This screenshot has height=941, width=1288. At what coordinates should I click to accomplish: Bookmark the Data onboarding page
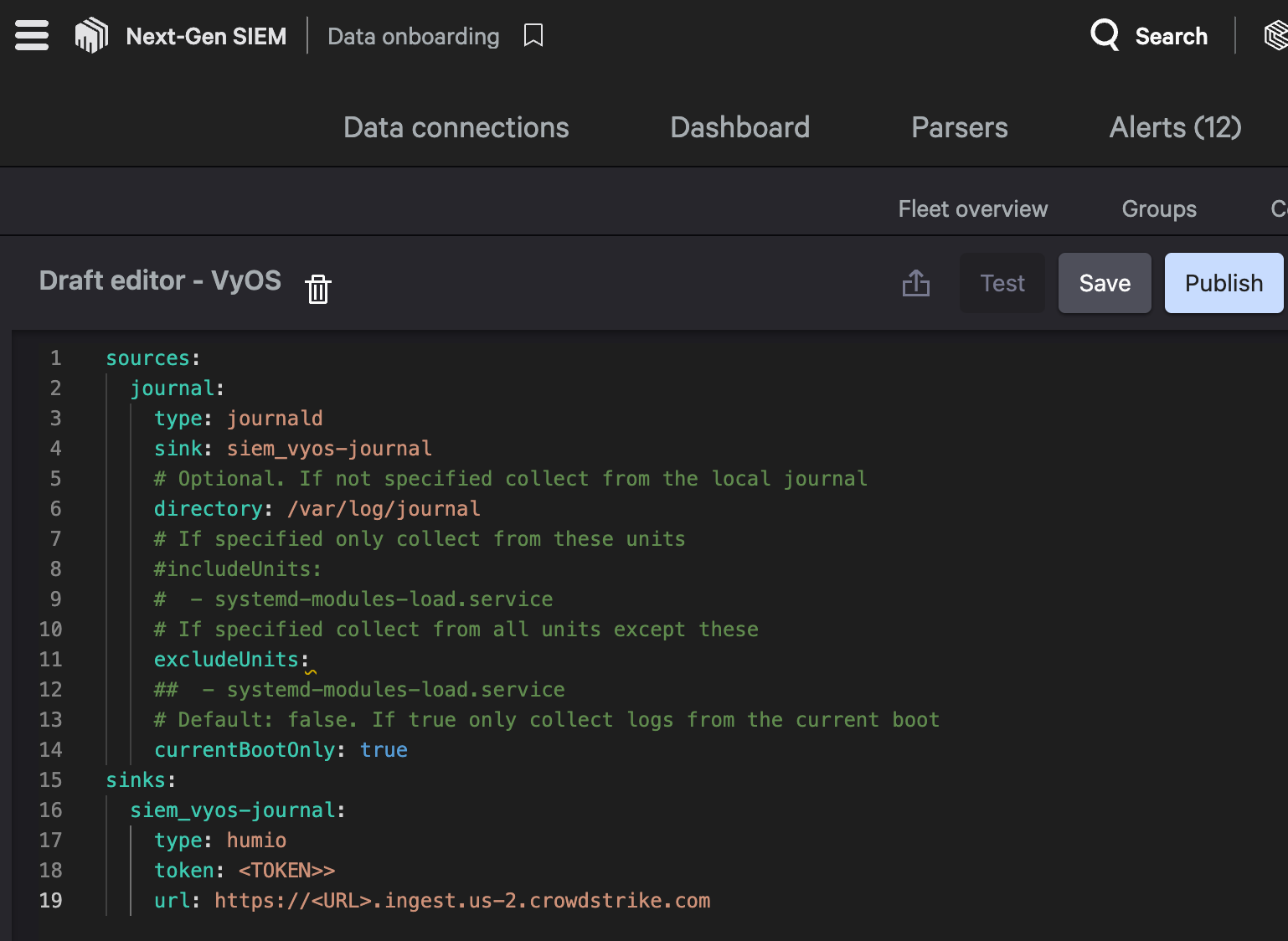[x=533, y=36]
